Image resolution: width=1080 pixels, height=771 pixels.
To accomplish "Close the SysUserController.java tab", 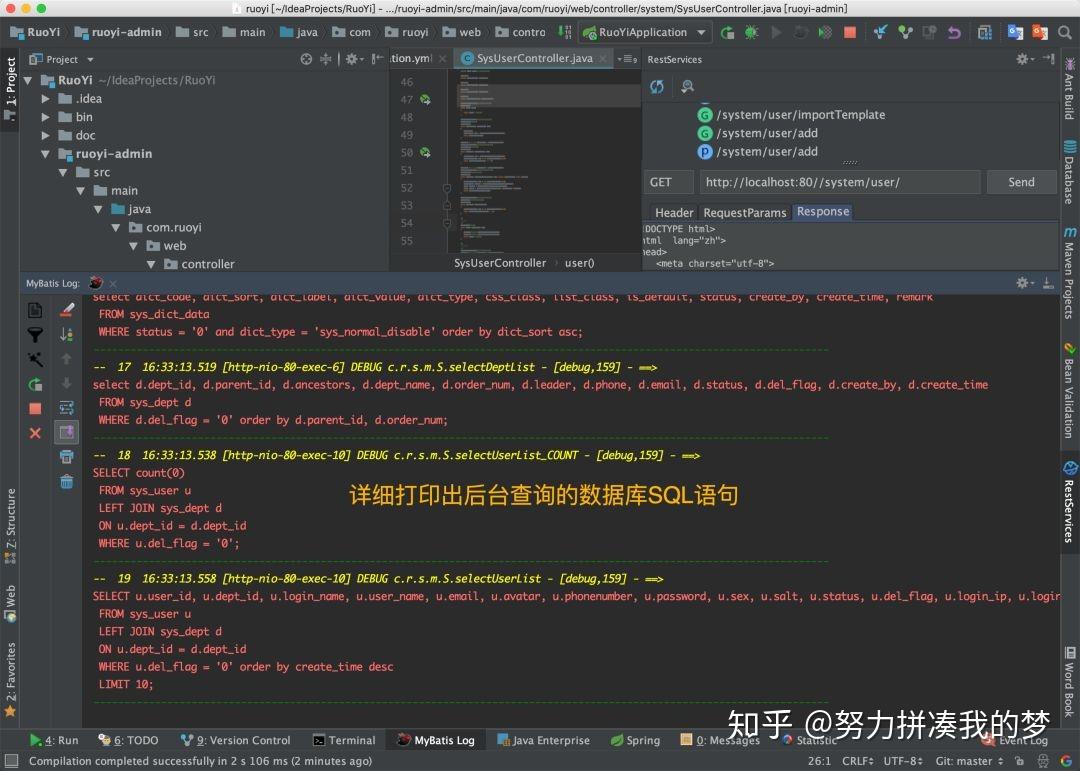I will coord(603,59).
